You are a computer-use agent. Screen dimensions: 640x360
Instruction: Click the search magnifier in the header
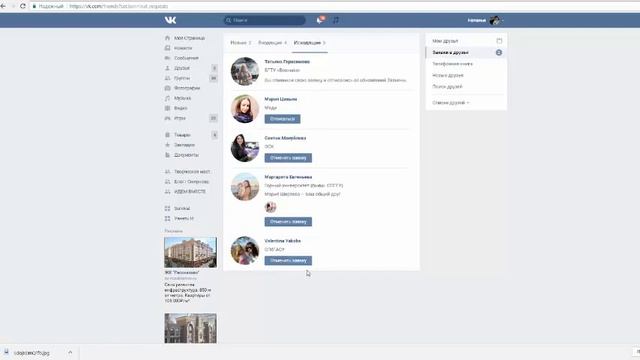[x=229, y=20]
